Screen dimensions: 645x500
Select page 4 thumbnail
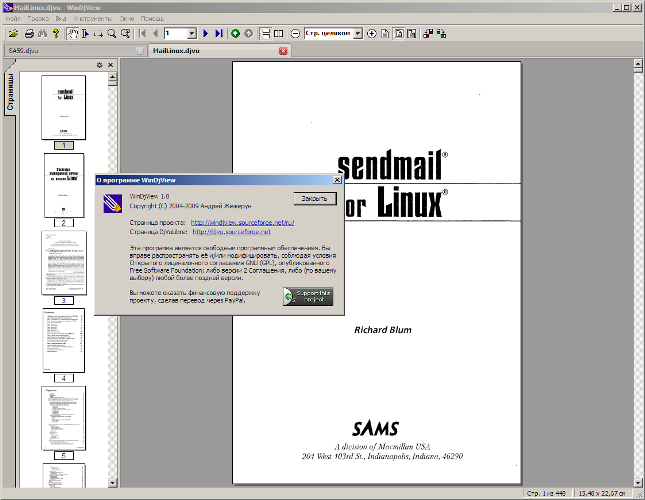click(x=64, y=340)
